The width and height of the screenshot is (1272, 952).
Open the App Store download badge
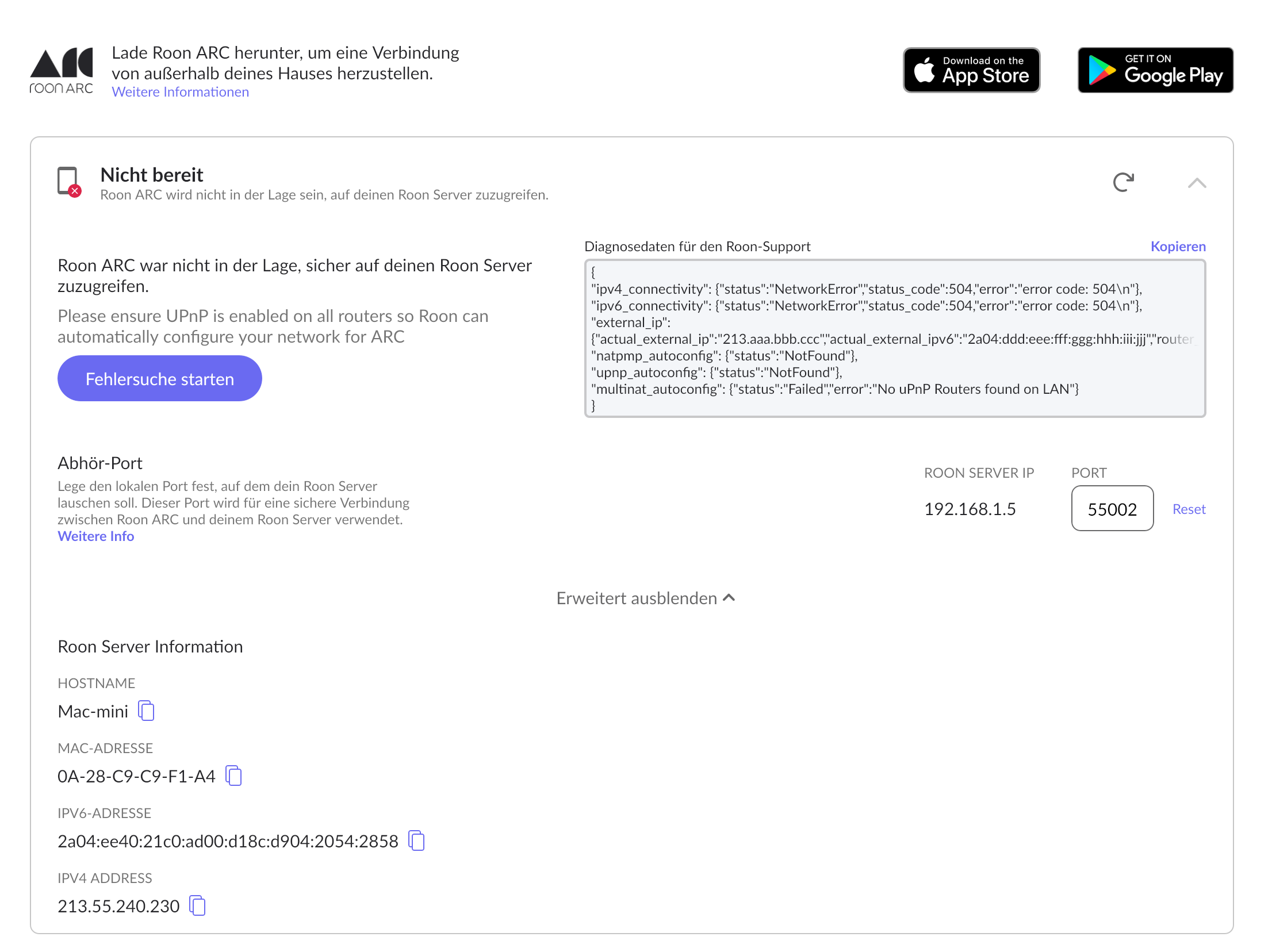tap(971, 70)
